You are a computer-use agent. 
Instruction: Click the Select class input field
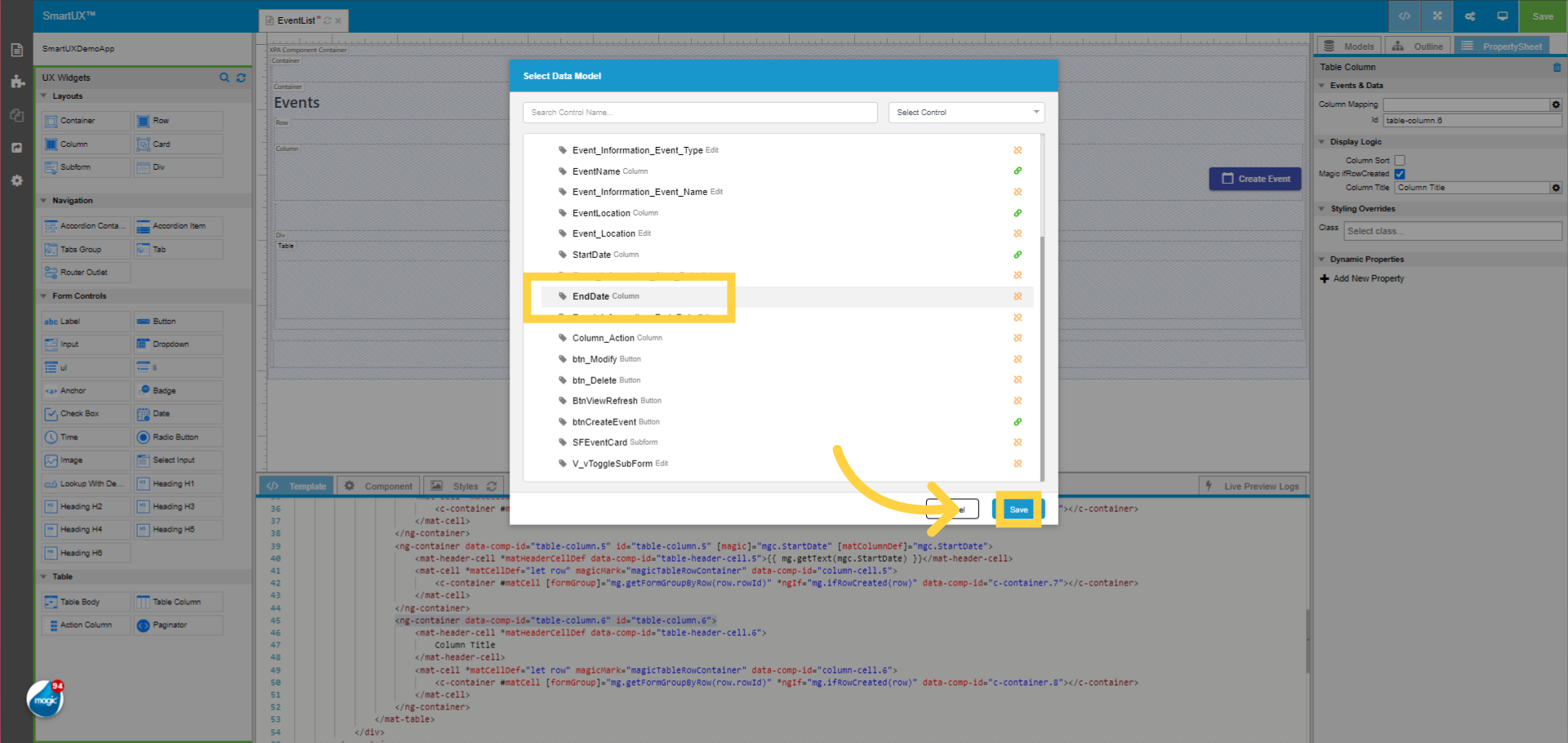point(1453,231)
